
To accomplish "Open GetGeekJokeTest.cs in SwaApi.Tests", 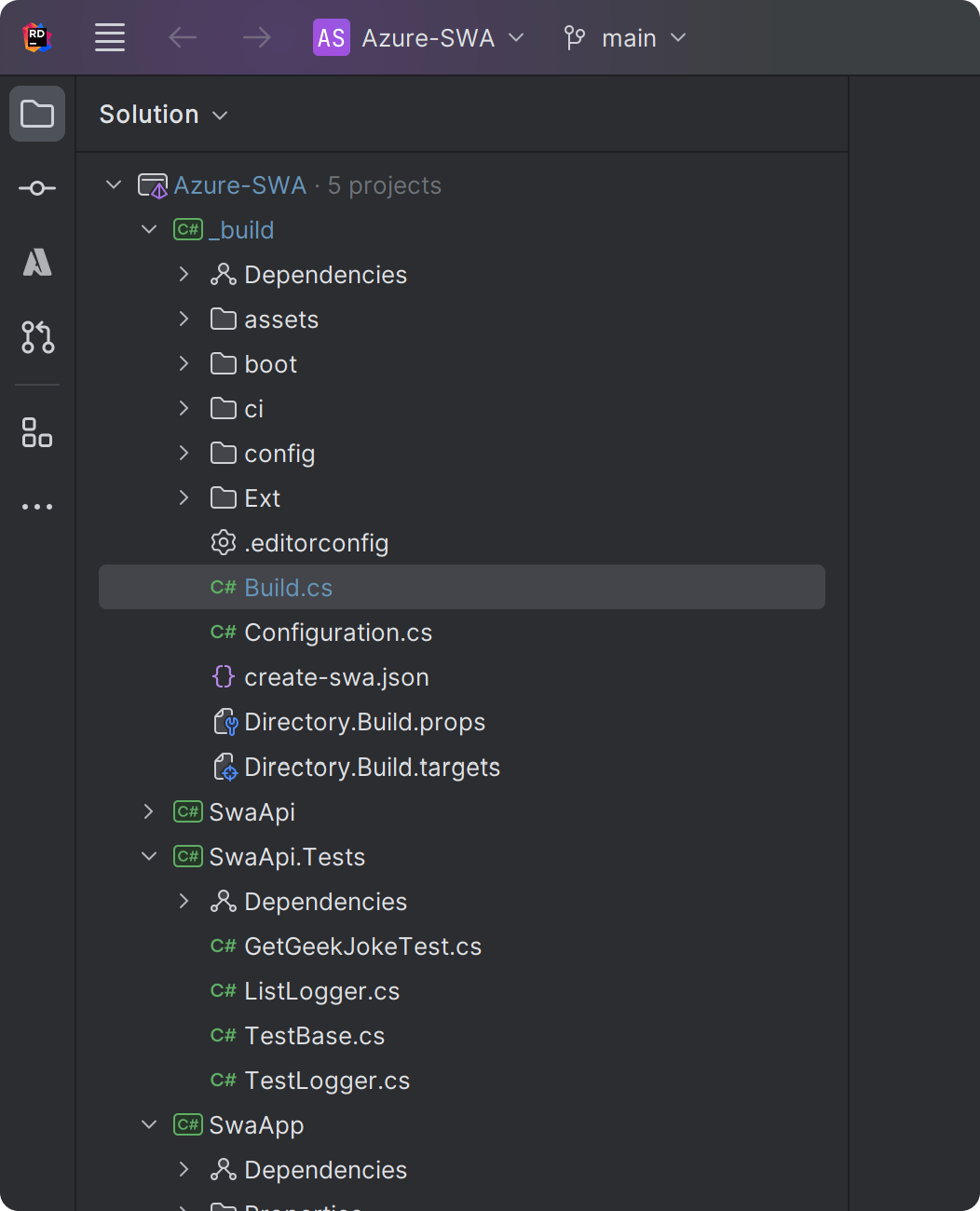I will point(362,946).
